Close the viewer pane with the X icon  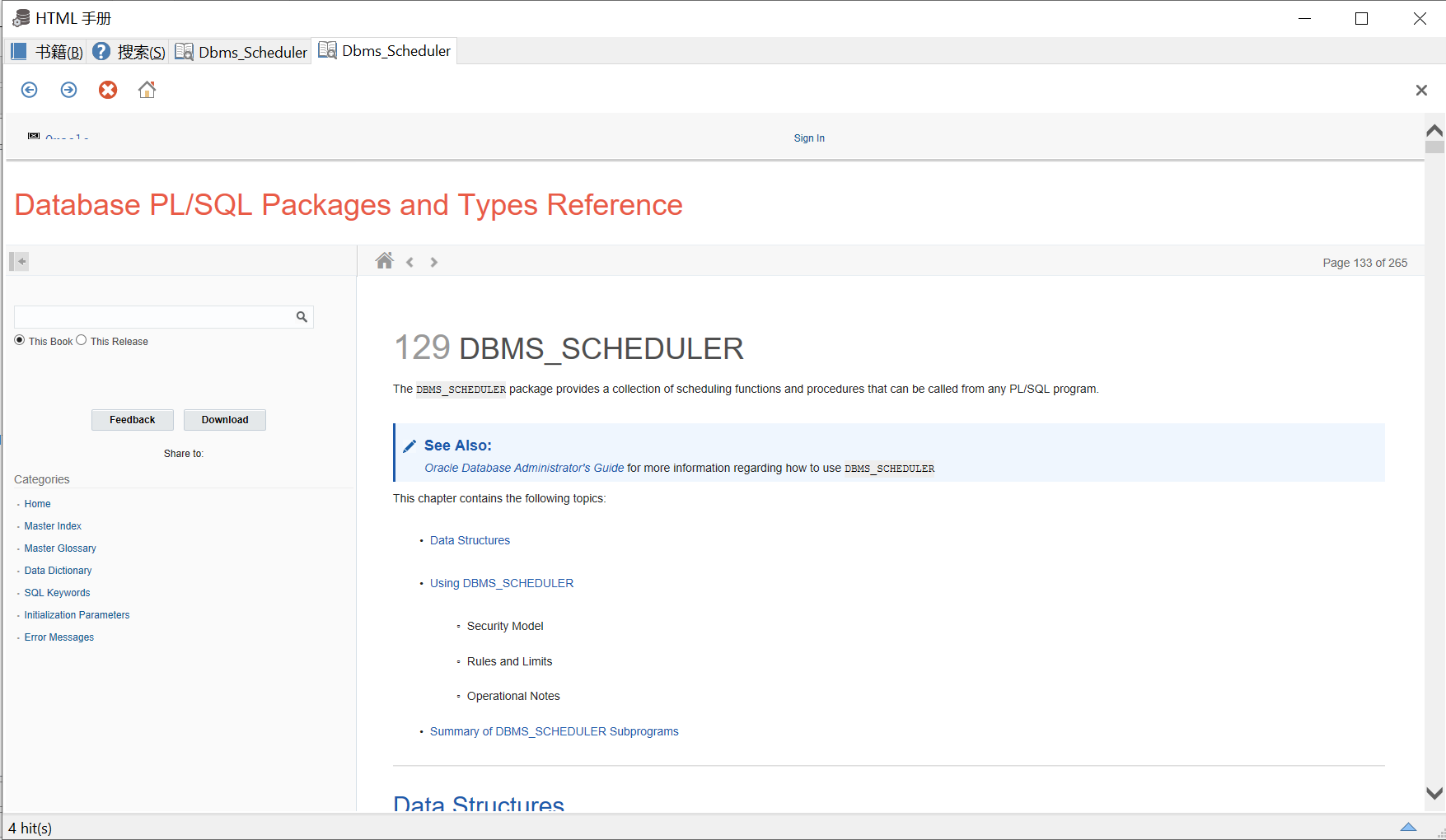point(1421,91)
